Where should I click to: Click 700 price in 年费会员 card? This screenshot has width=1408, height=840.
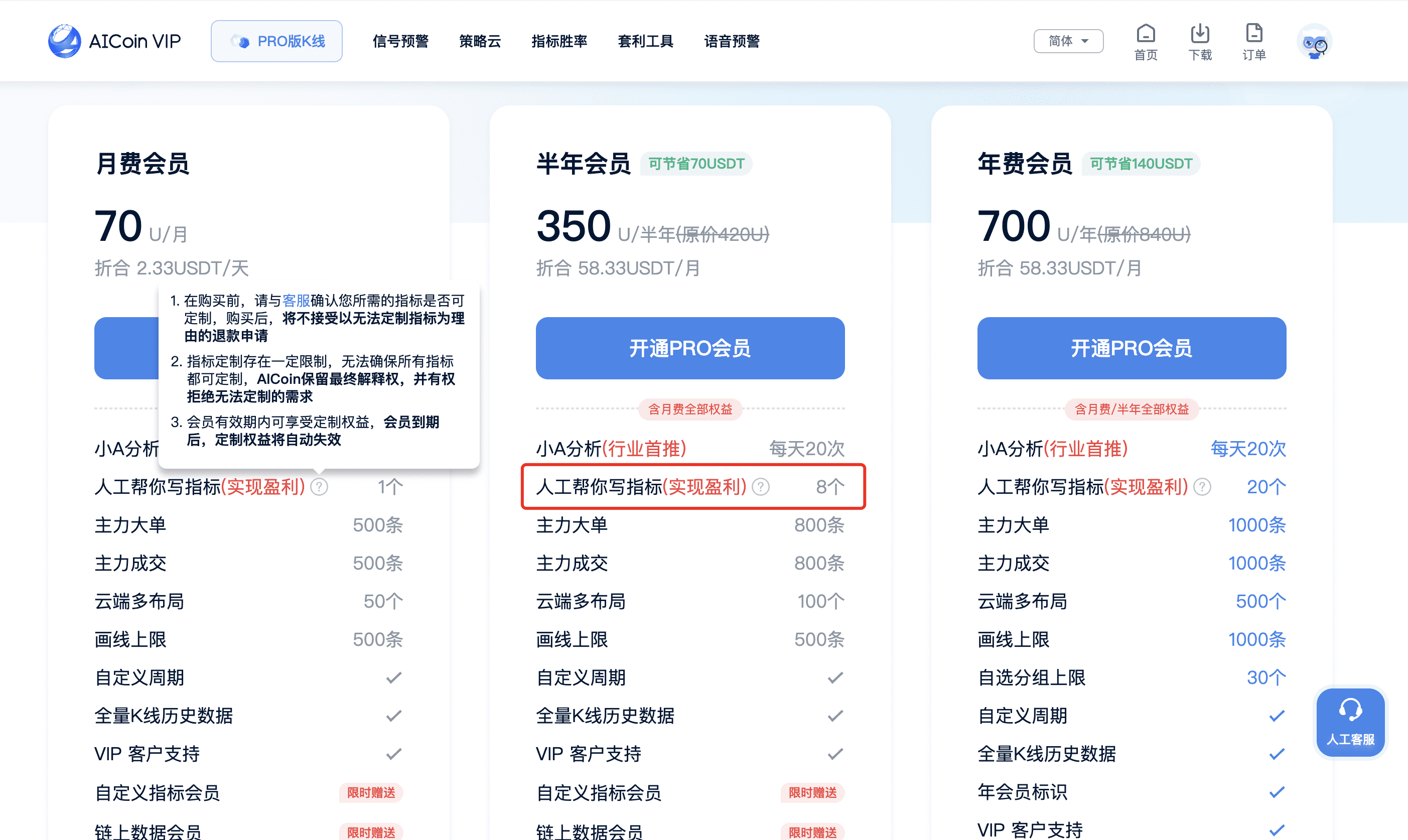pos(1014,226)
